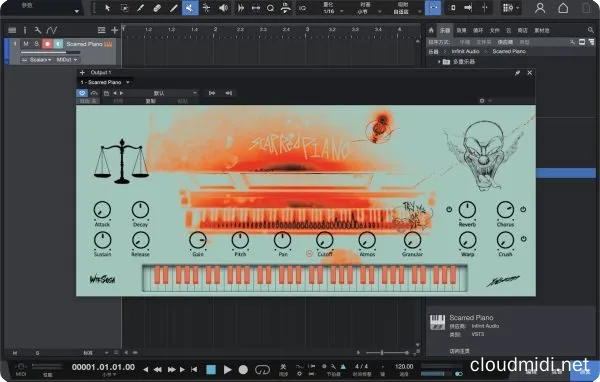Add output with plus next to Output 1
The height and width of the screenshot is (382, 600).
(x=82, y=72)
